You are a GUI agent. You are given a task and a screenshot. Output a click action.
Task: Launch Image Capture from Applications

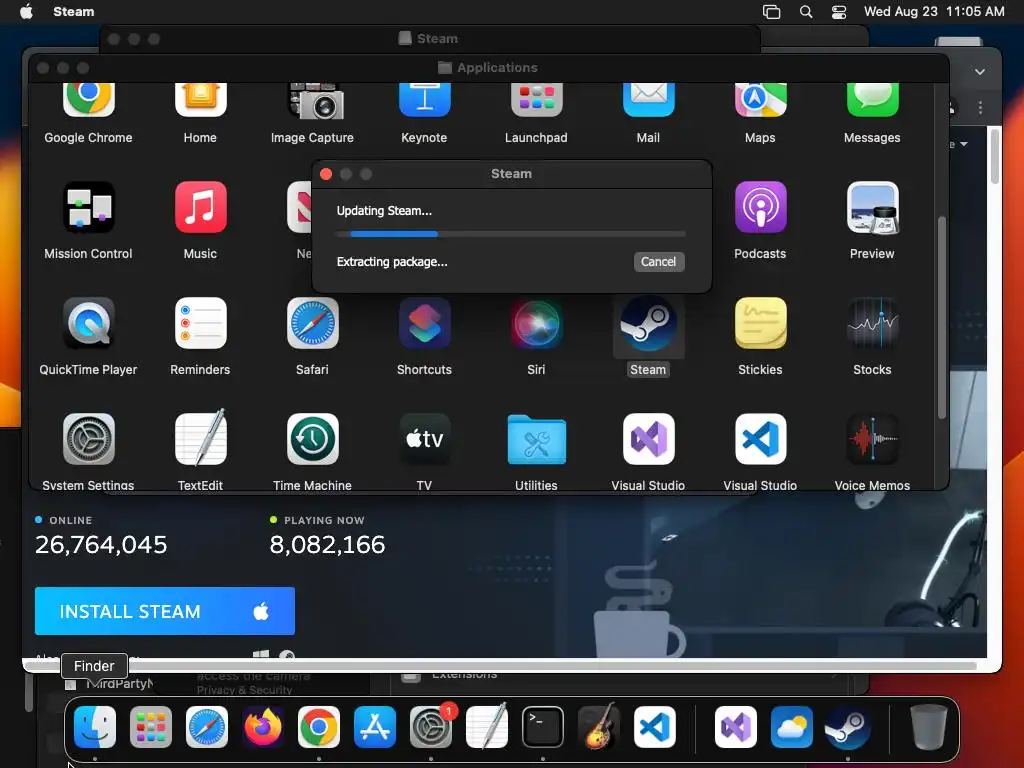pos(315,101)
